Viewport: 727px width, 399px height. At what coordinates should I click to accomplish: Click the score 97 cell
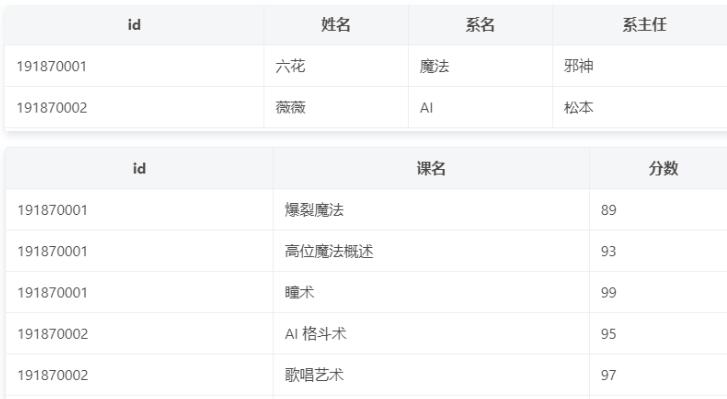point(658,375)
